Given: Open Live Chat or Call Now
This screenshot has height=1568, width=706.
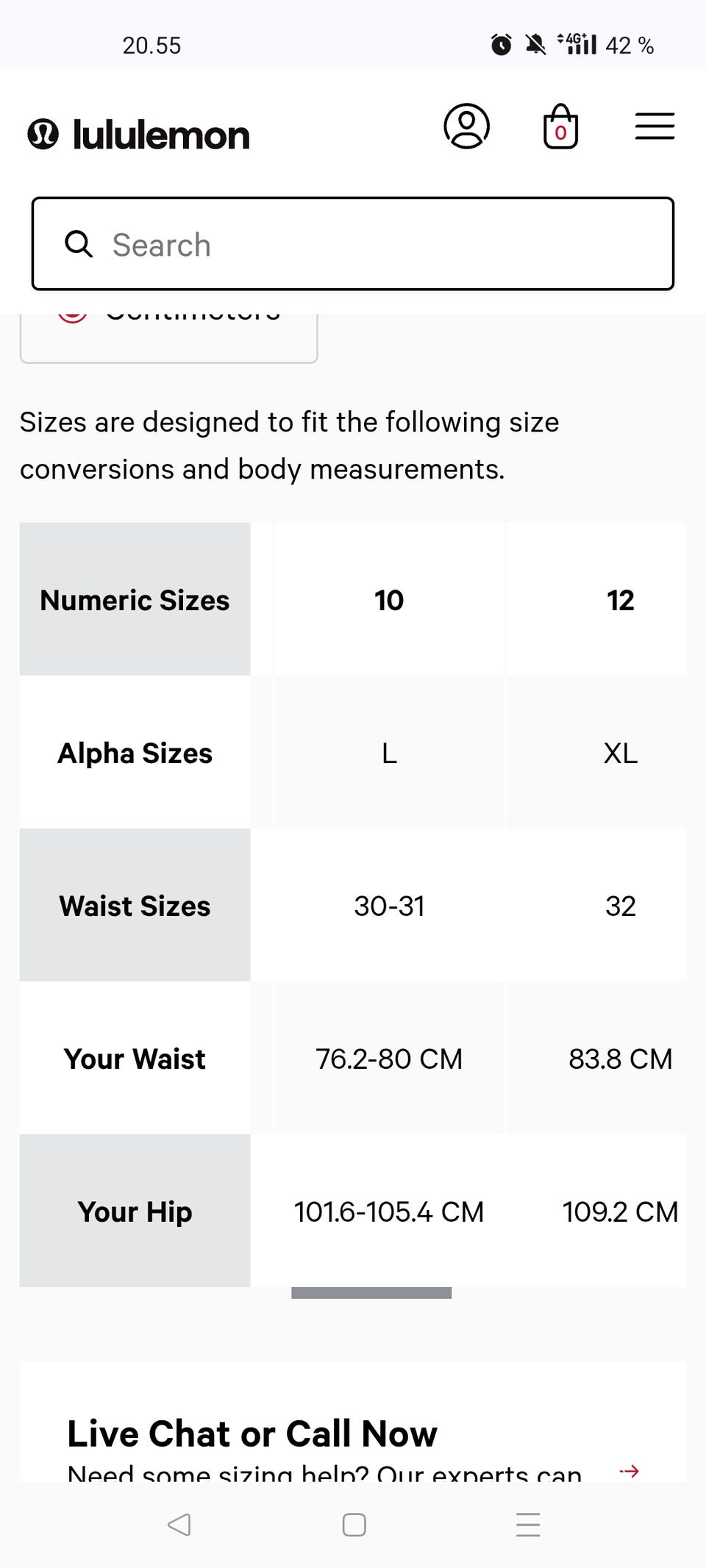Looking at the screenshot, I should click(x=252, y=1433).
